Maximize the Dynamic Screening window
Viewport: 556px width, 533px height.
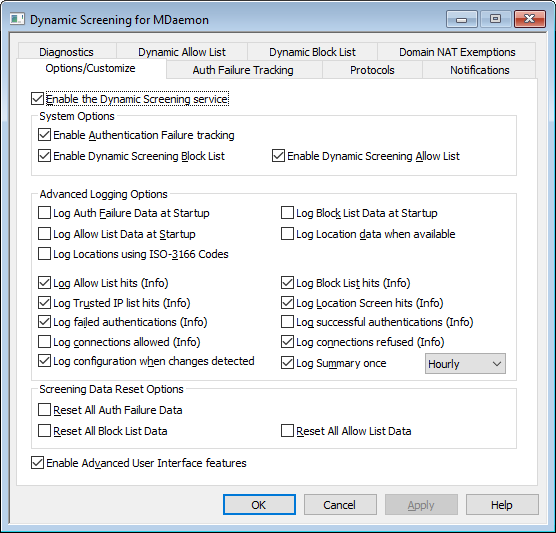495,19
